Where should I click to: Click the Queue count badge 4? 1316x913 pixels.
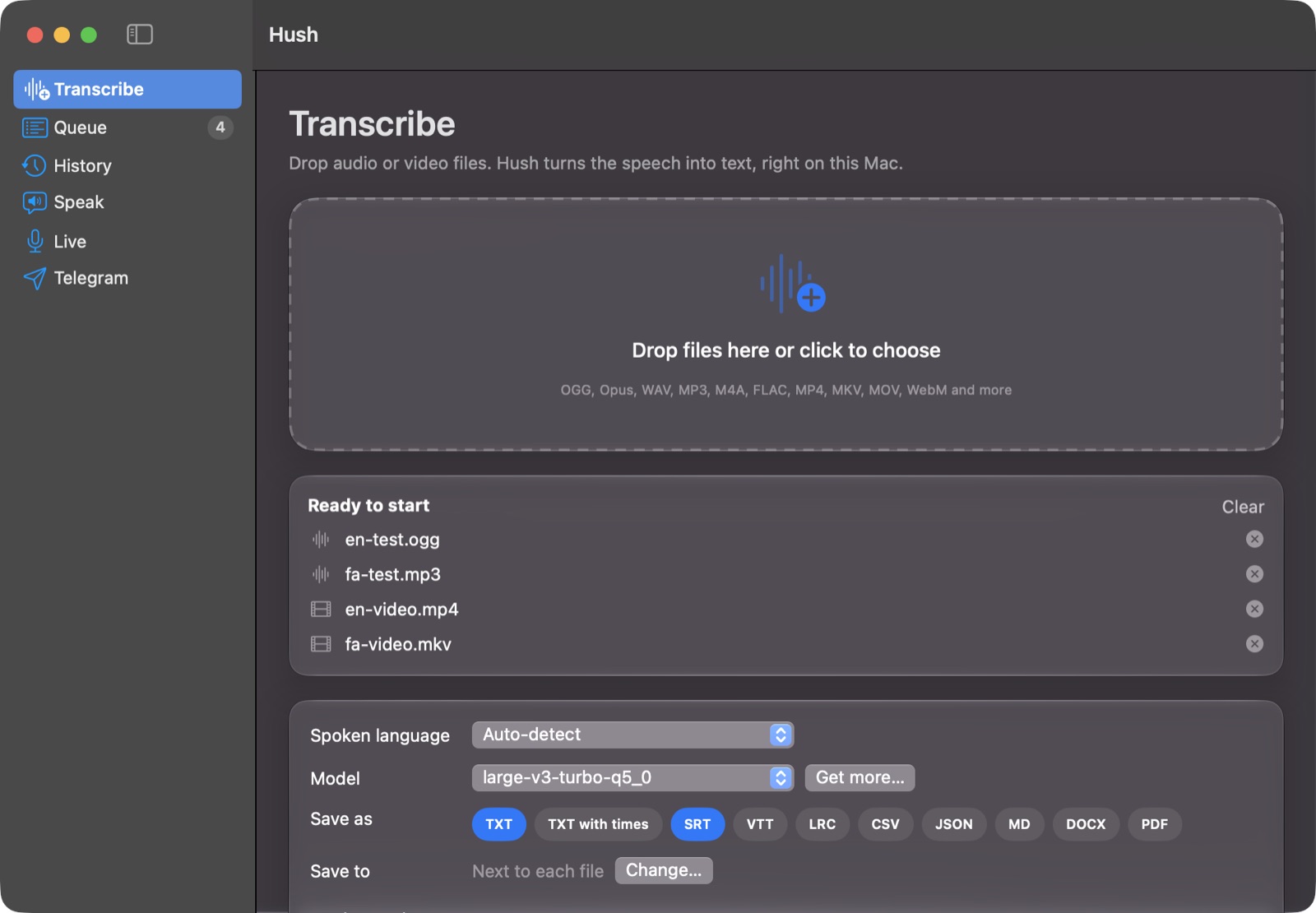[x=220, y=127]
